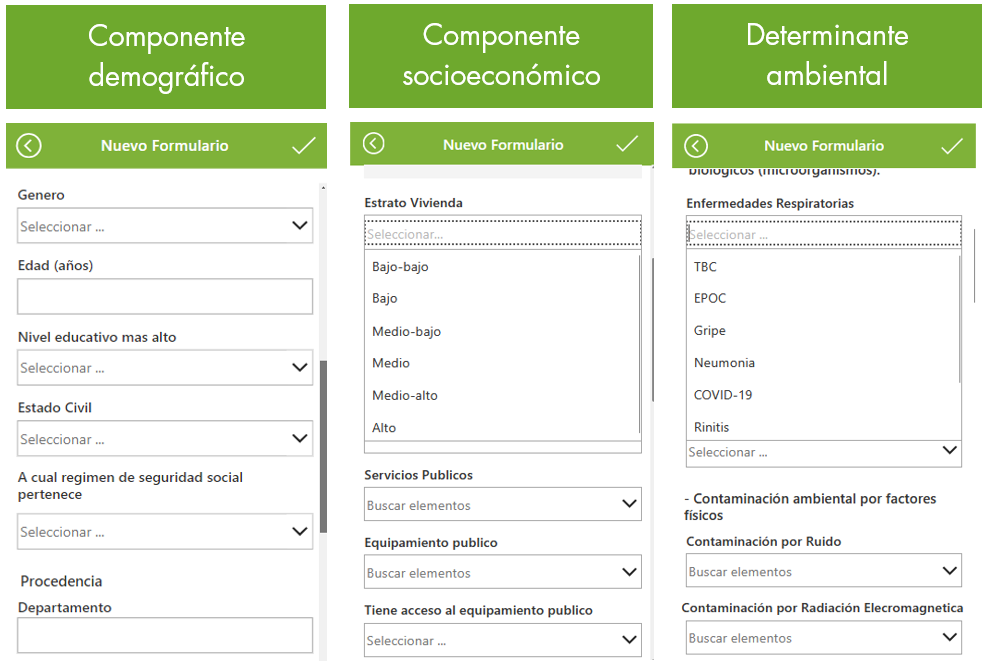Viewport: 985px width, 662px height.
Task: Submit environmental form with checkmark icon
Action: click(952, 146)
